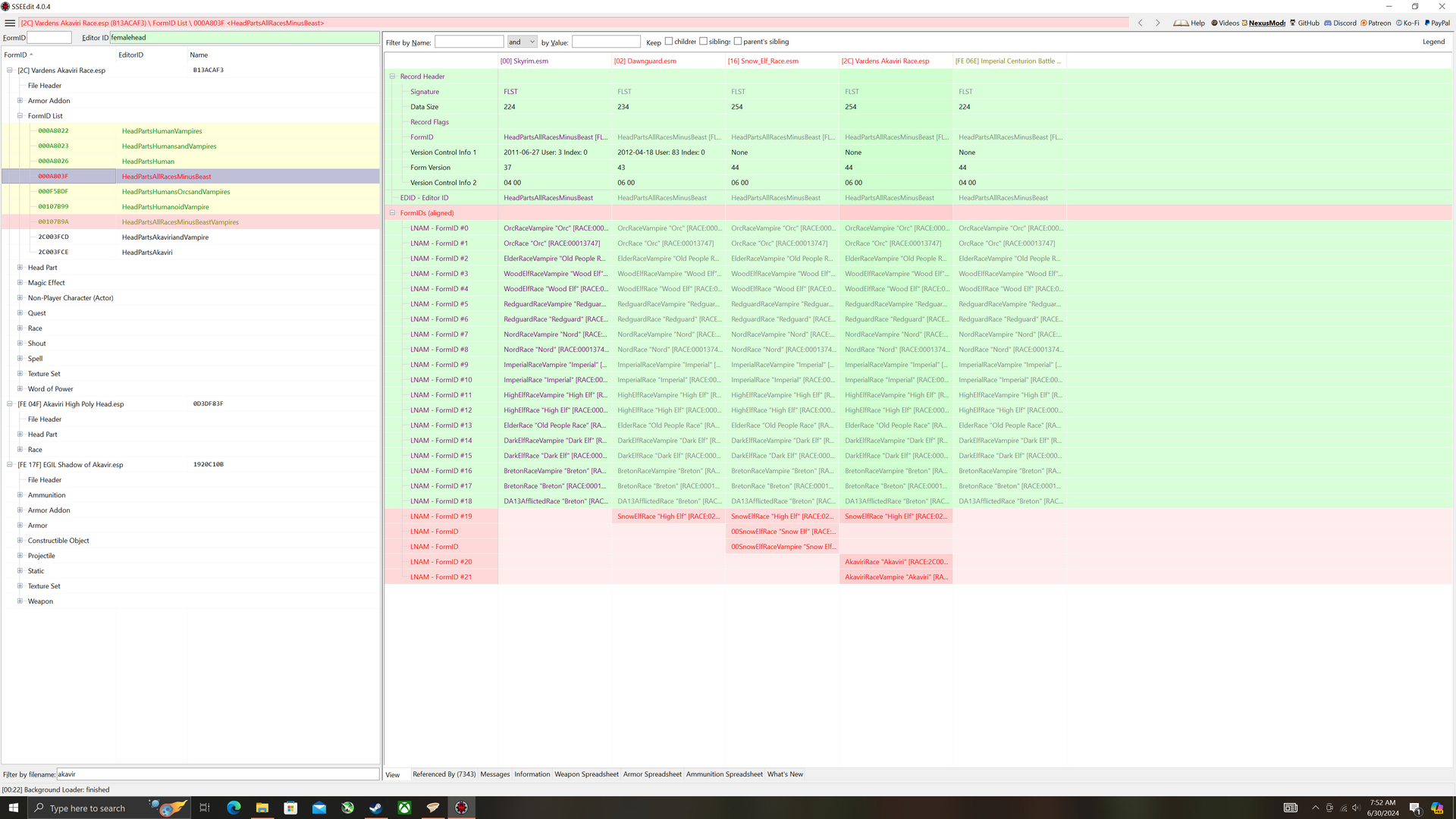The width and height of the screenshot is (1456, 819).
Task: Toggle Keep parent's siblings checkbox
Action: (738, 42)
